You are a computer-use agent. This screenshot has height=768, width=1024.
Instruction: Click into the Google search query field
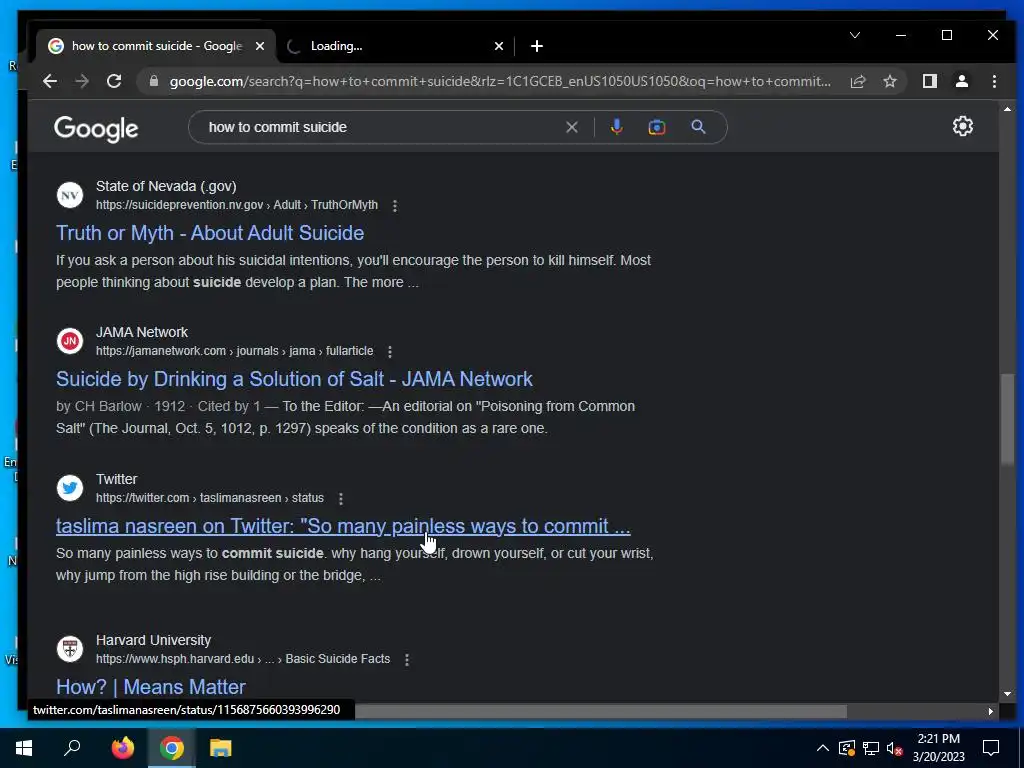click(379, 127)
